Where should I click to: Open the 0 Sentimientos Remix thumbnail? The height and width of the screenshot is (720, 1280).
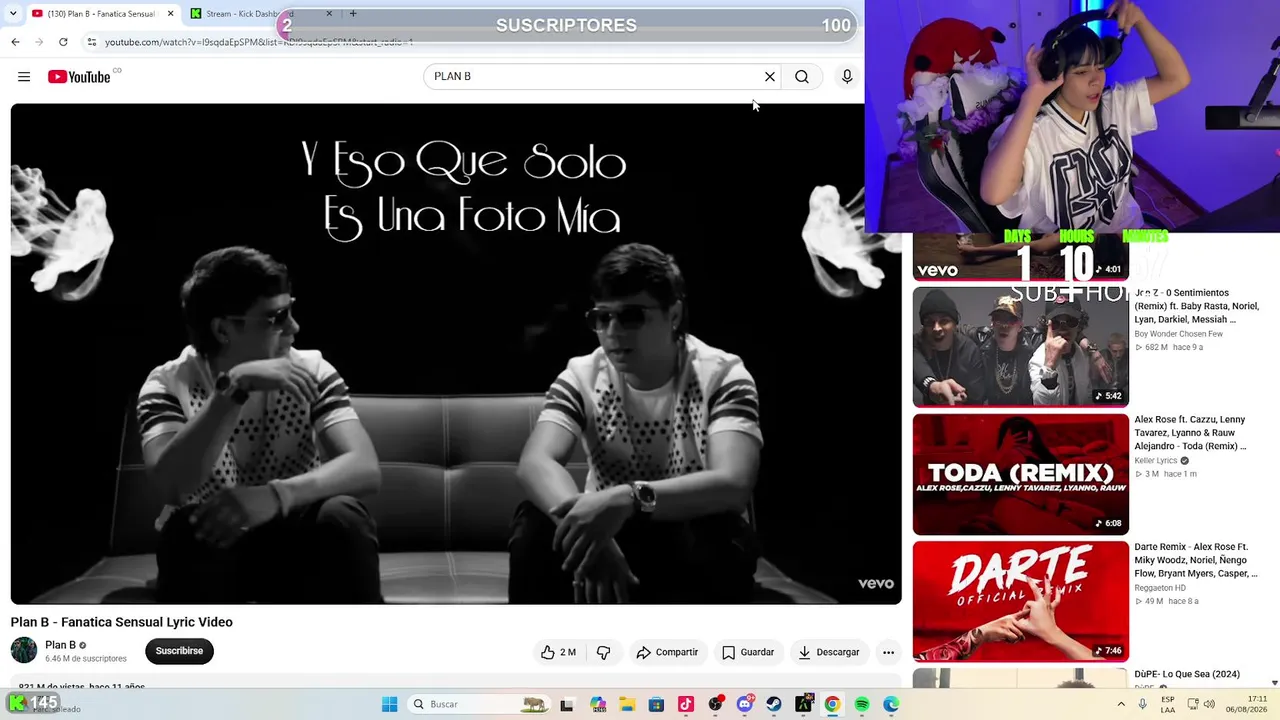(x=1020, y=346)
